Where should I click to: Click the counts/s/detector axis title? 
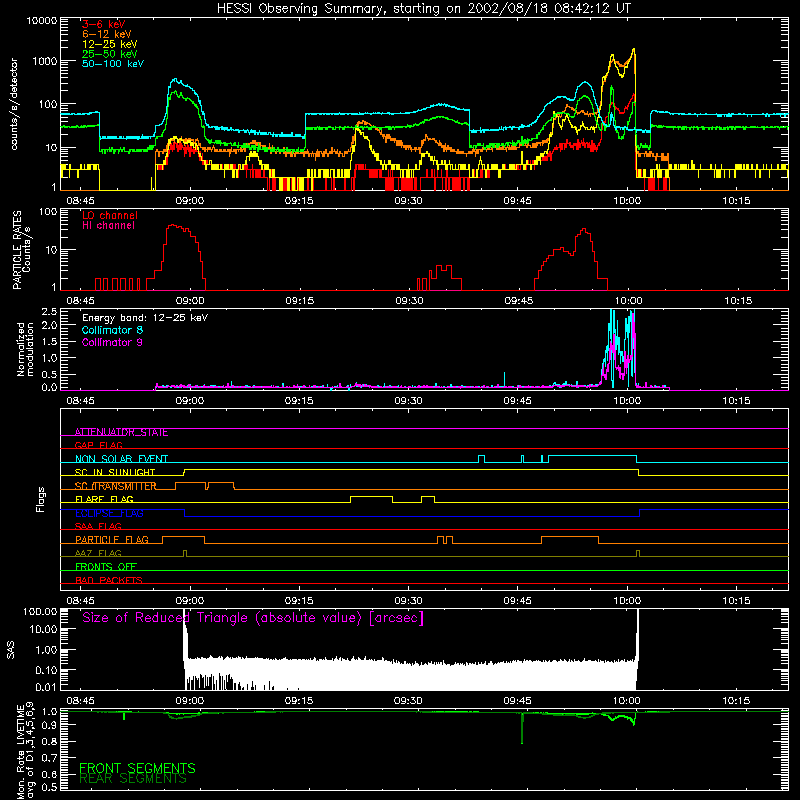tap(14, 104)
